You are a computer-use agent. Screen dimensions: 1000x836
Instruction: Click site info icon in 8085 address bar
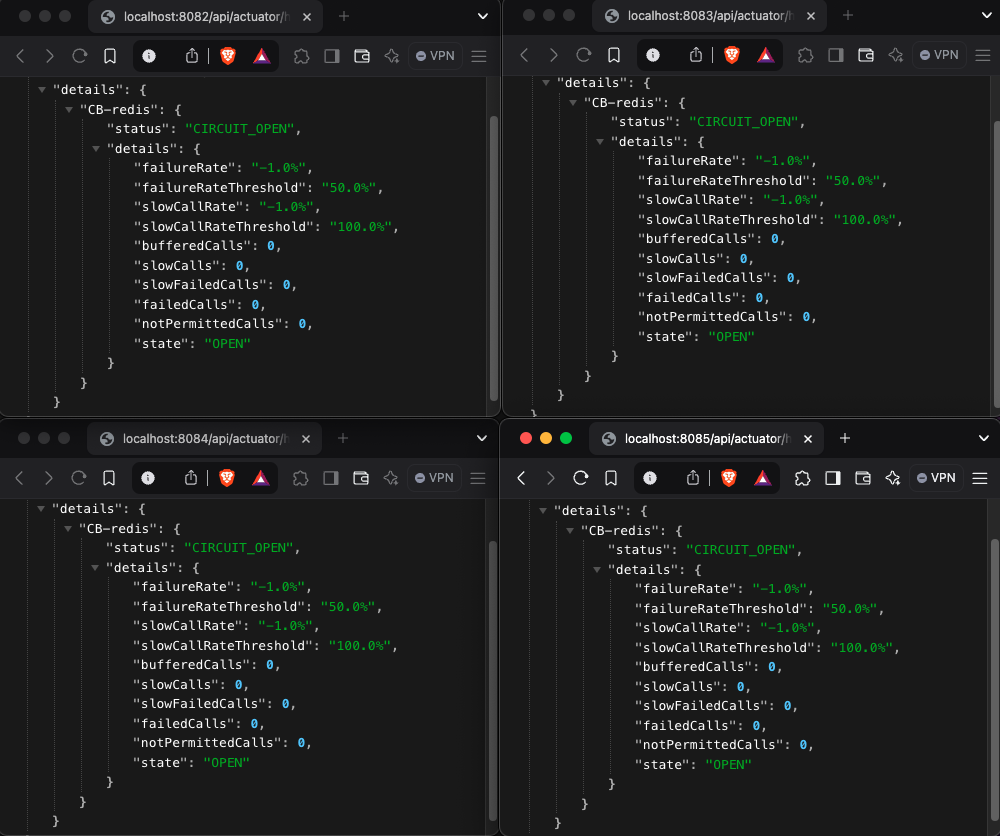pyautogui.click(x=651, y=478)
